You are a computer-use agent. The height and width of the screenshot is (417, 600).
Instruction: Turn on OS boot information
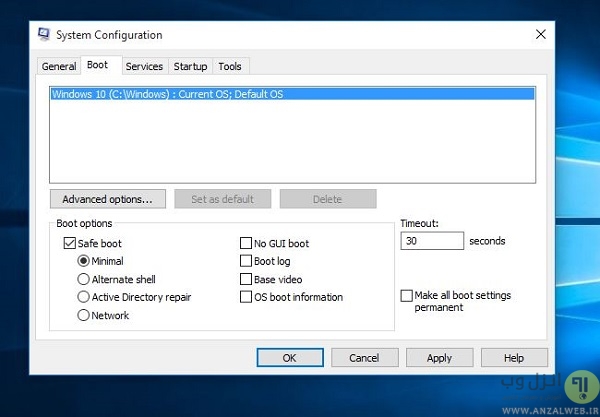coord(246,297)
